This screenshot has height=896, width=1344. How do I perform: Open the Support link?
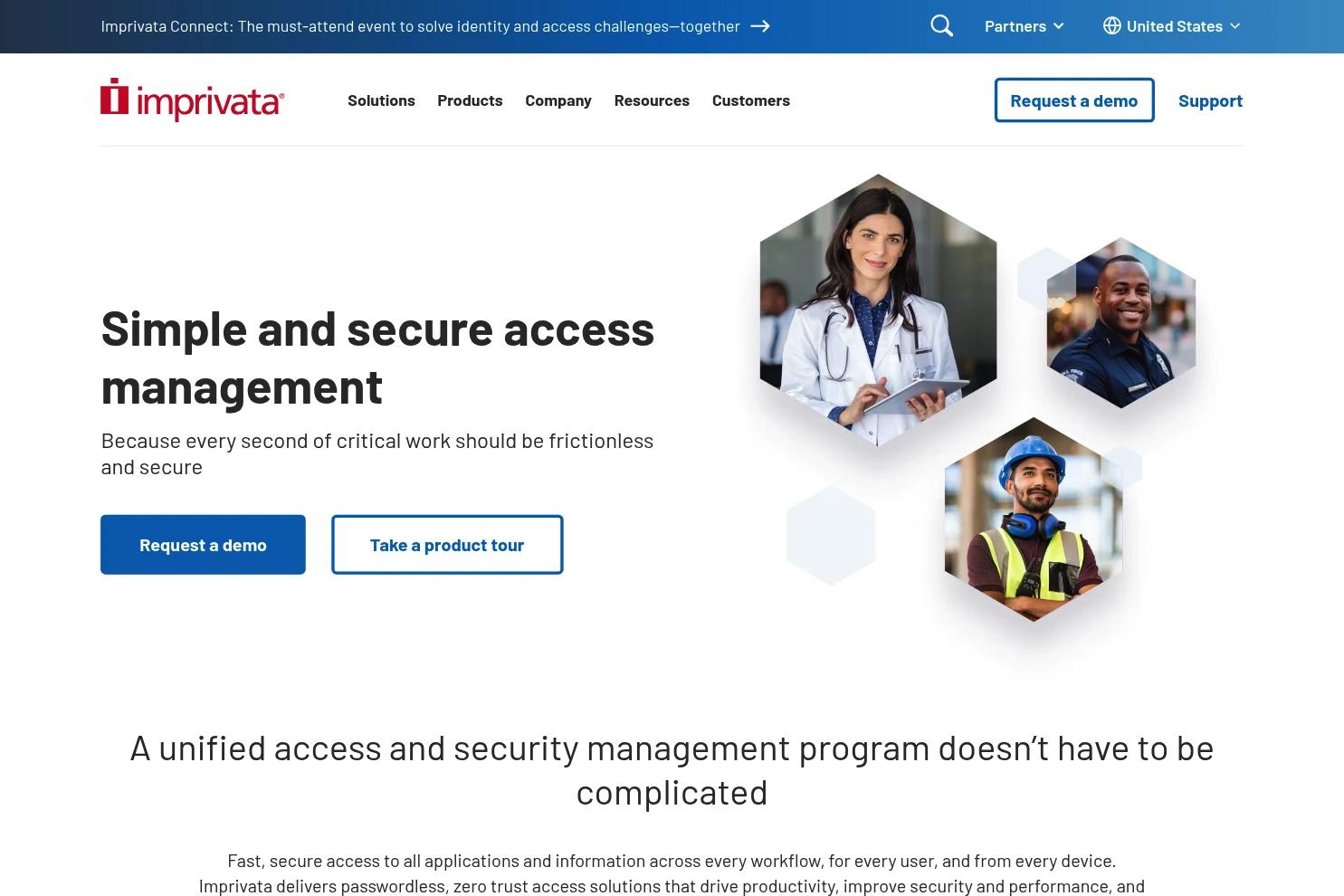1210,100
